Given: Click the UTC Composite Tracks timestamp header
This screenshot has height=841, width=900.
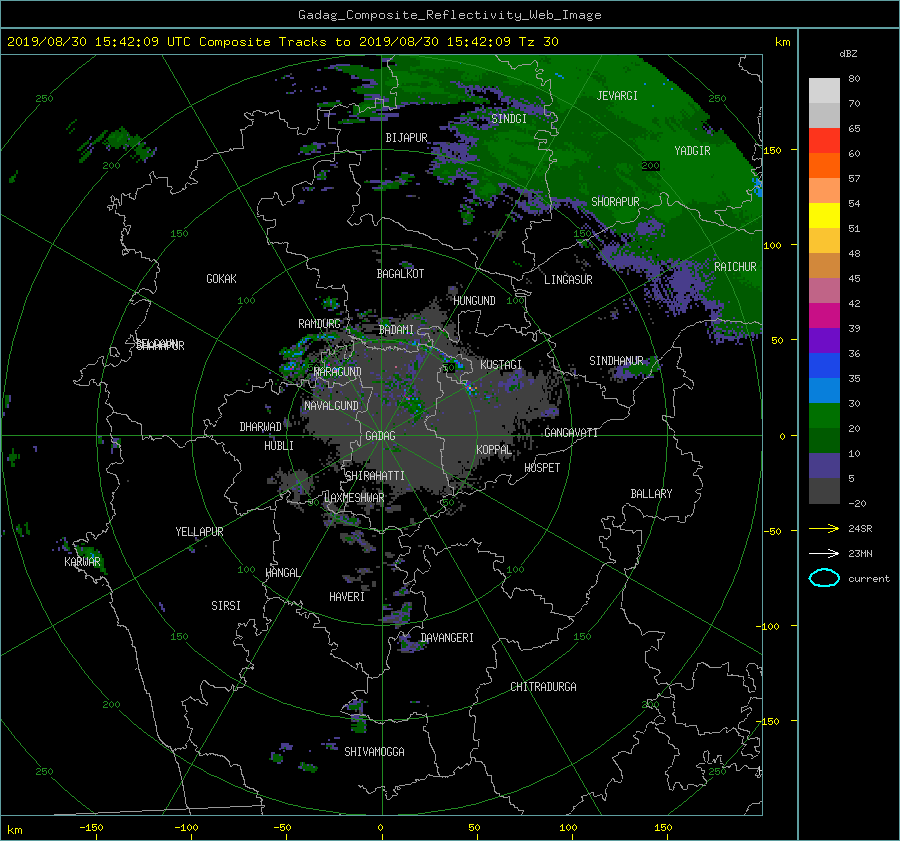Looking at the screenshot, I should click(x=282, y=42).
